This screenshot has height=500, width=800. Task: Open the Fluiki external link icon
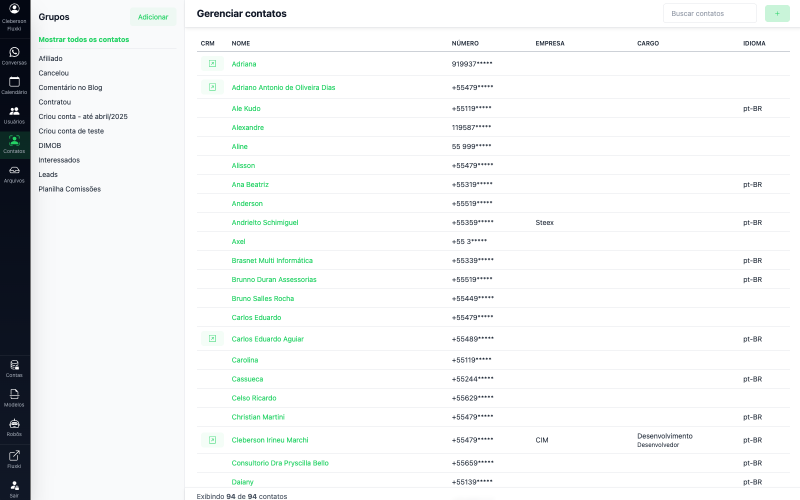(14, 457)
